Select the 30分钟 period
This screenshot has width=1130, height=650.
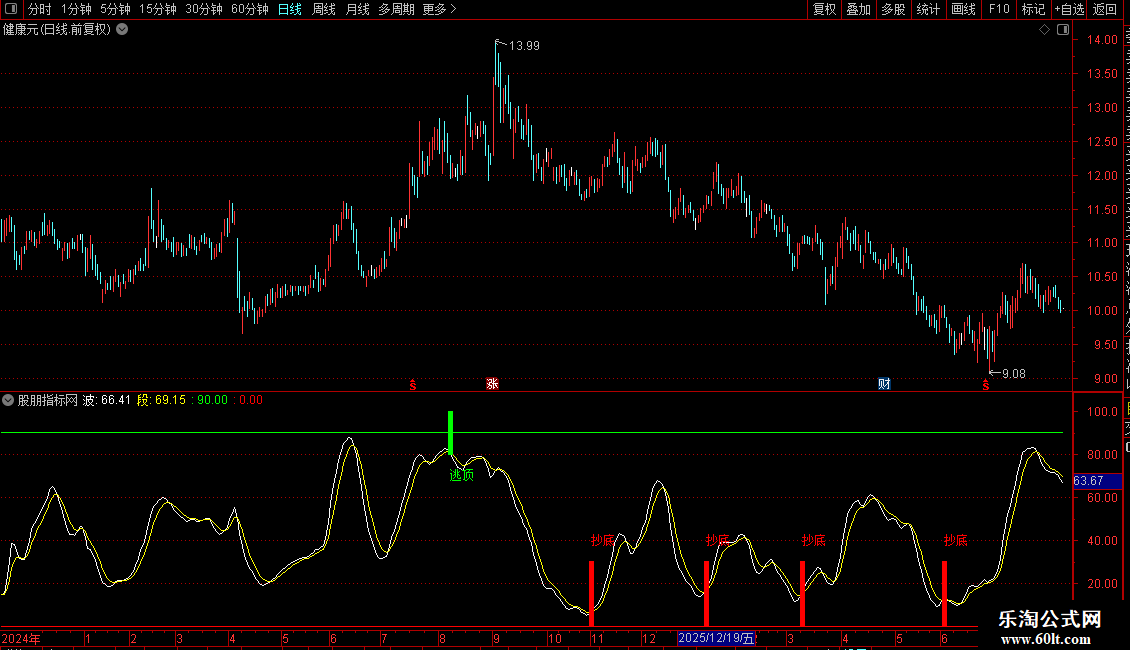[x=204, y=9]
